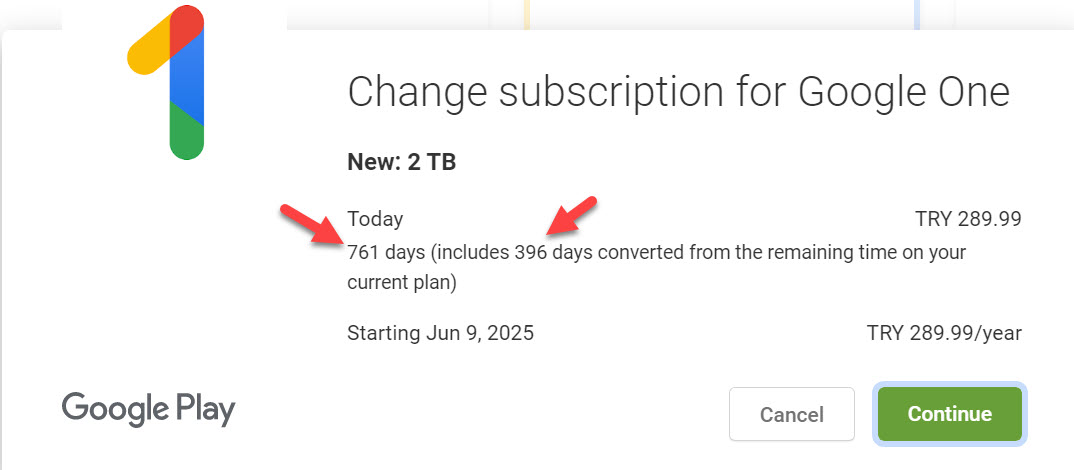Click the 'Starting Jun 9, 2025' line
1074x470 pixels.
(440, 333)
